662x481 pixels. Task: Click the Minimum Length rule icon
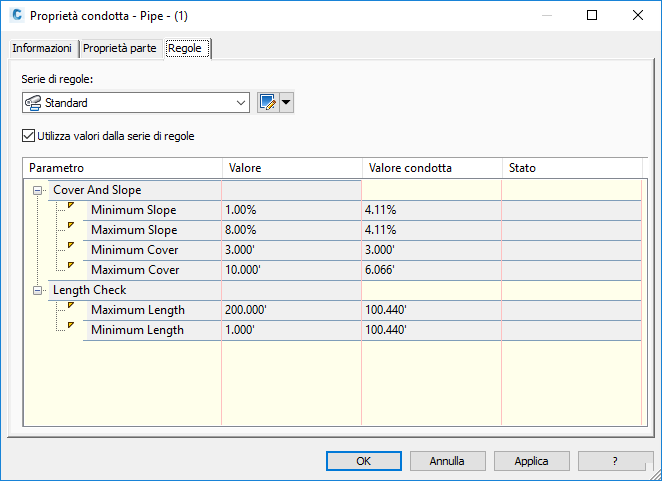point(71,327)
